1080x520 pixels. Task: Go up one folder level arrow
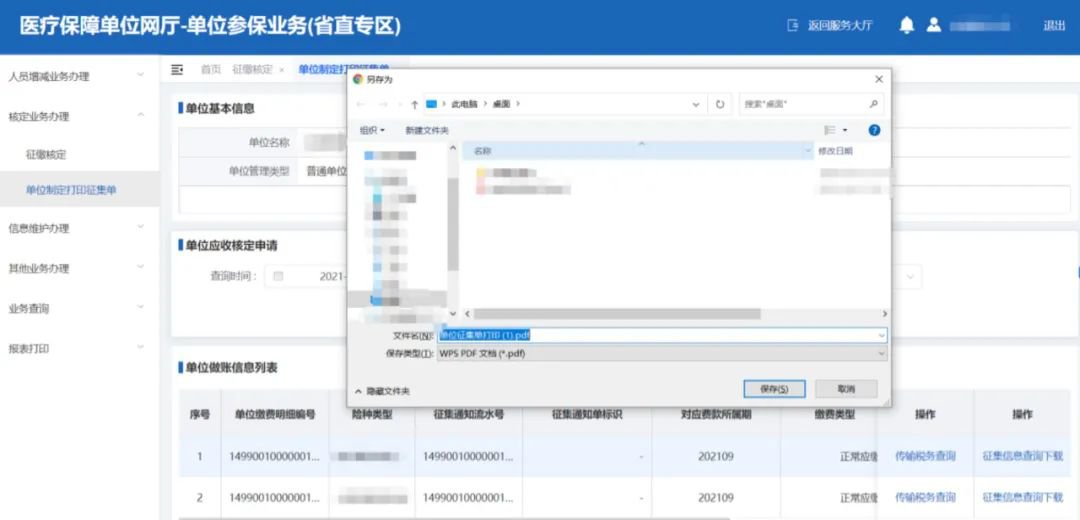(414, 104)
